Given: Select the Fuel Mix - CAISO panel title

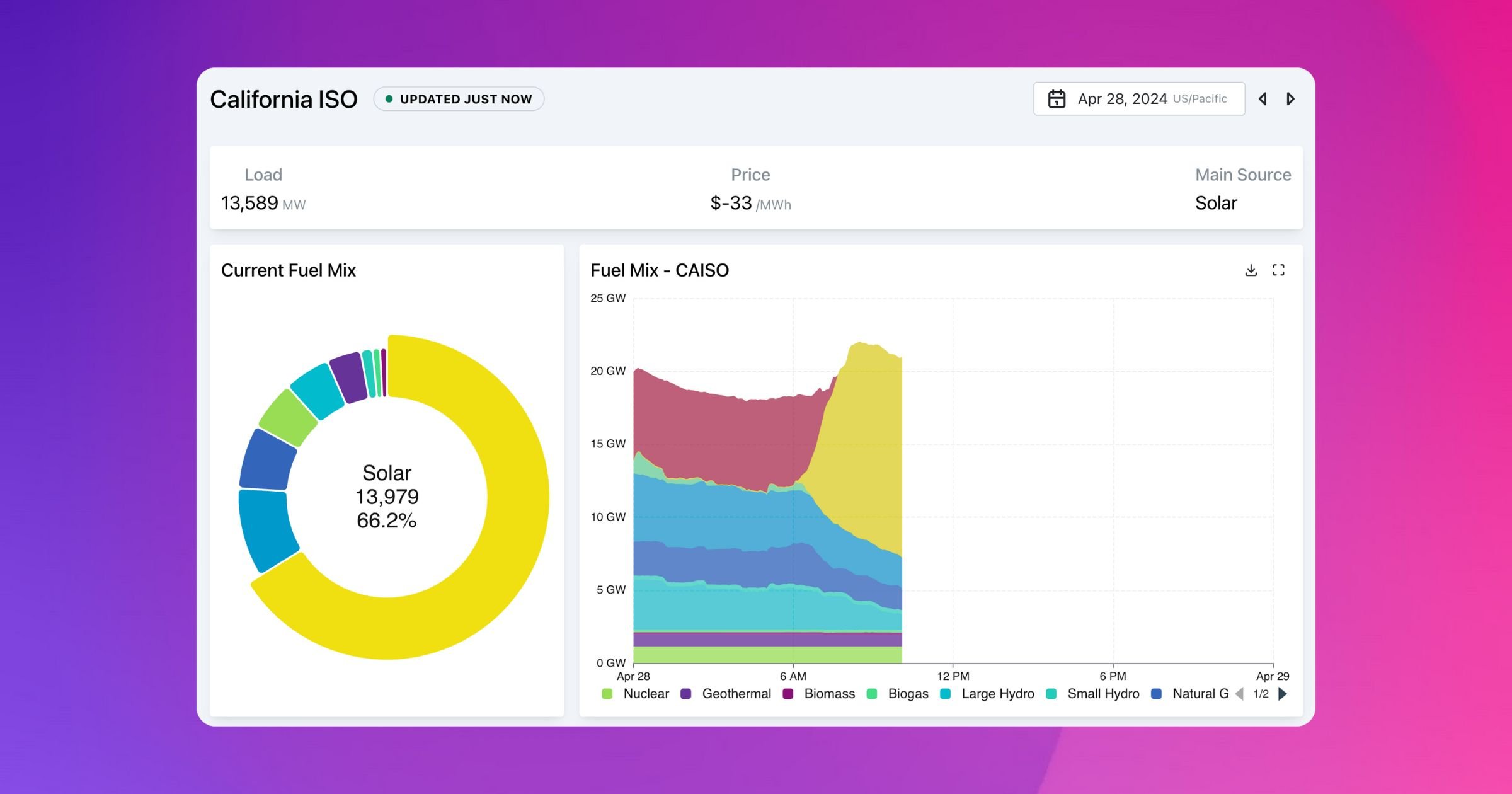Looking at the screenshot, I should click(x=659, y=270).
